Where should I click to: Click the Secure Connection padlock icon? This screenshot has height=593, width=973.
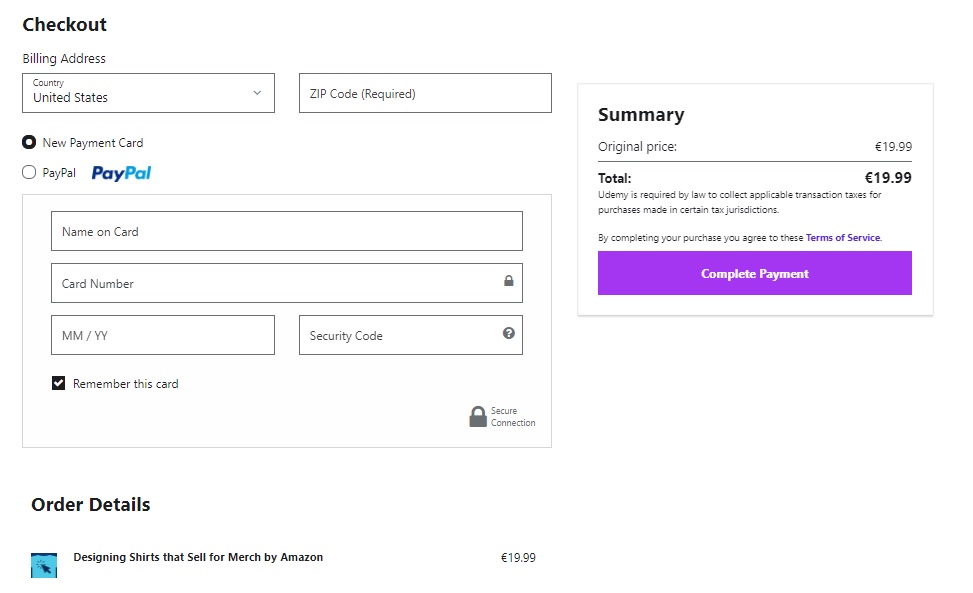click(x=478, y=416)
